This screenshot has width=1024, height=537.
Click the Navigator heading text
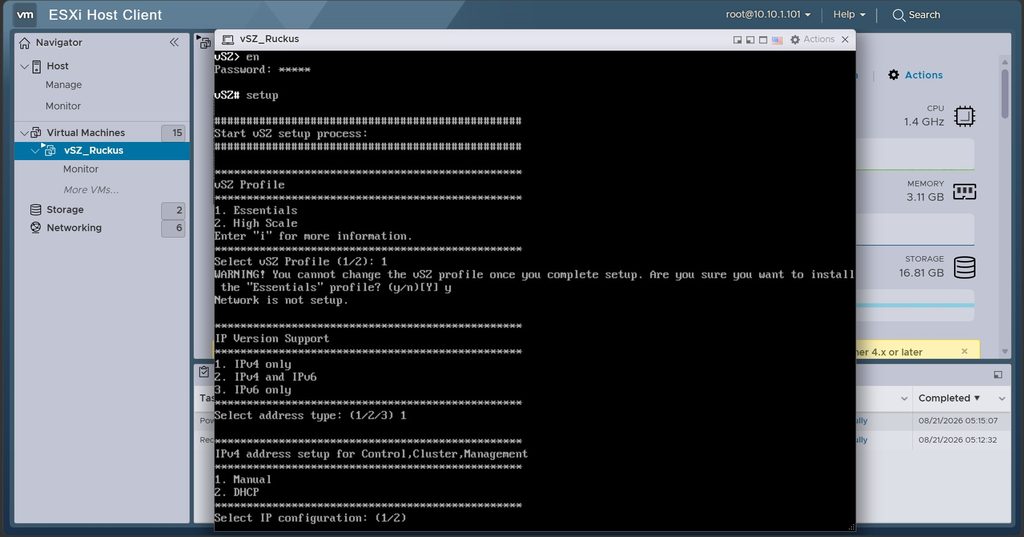[x=59, y=42]
